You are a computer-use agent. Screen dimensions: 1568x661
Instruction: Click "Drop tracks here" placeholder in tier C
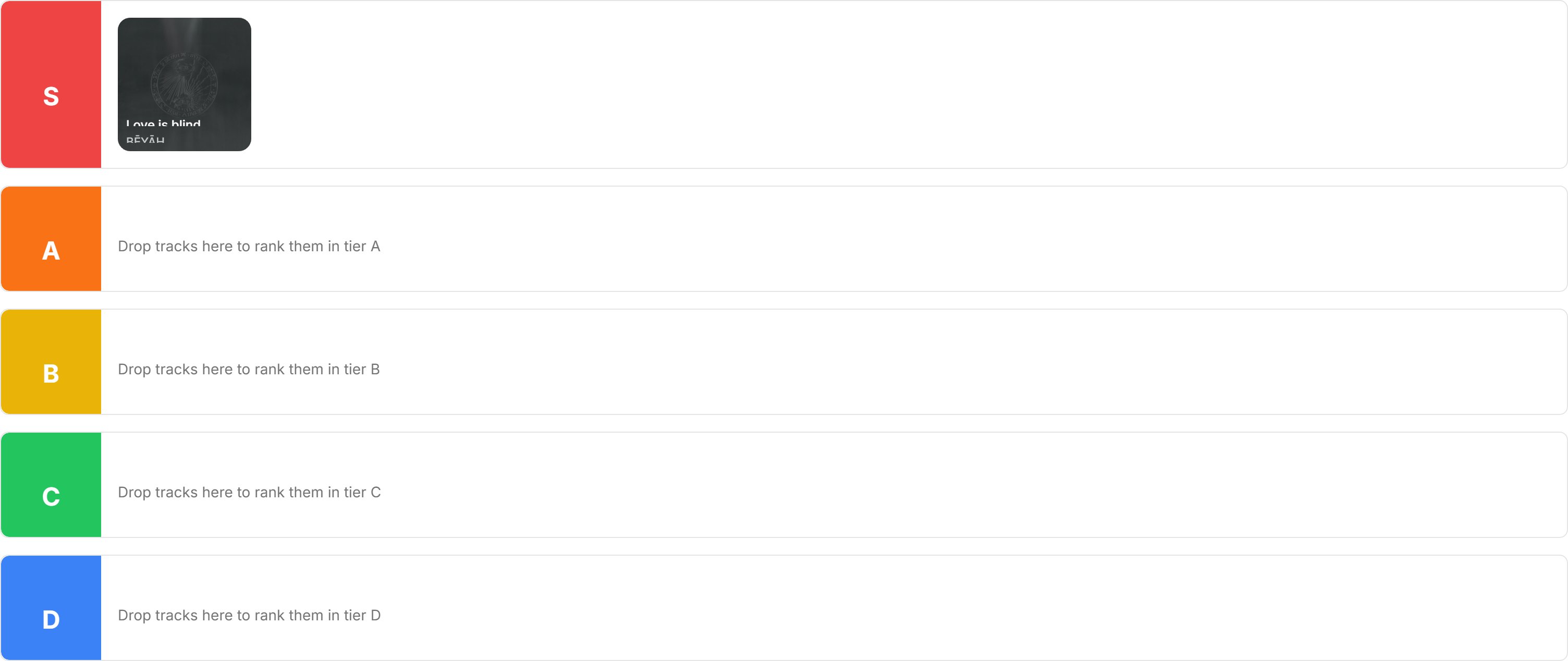pos(249,493)
